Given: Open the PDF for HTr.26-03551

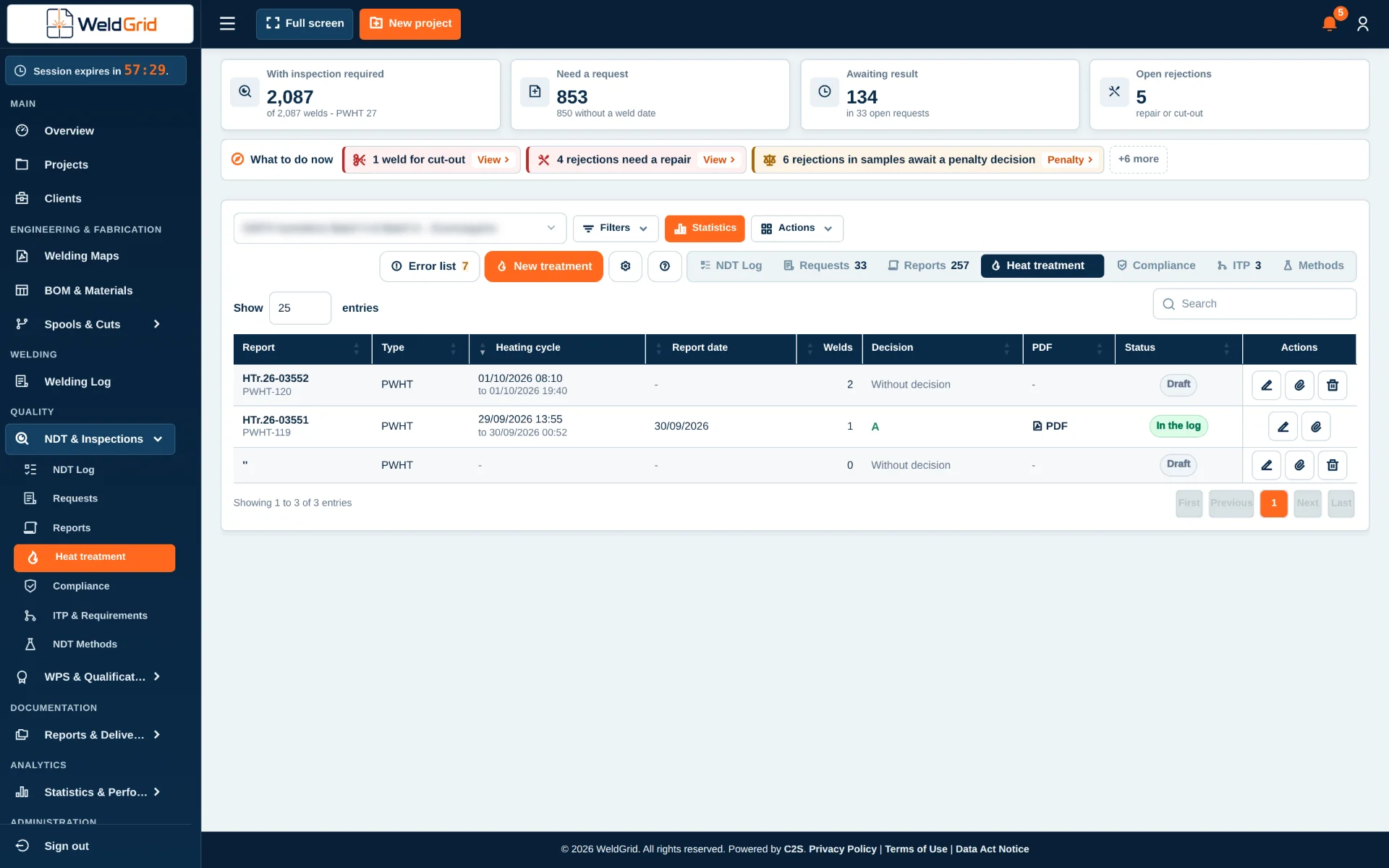Looking at the screenshot, I should pos(1050,426).
